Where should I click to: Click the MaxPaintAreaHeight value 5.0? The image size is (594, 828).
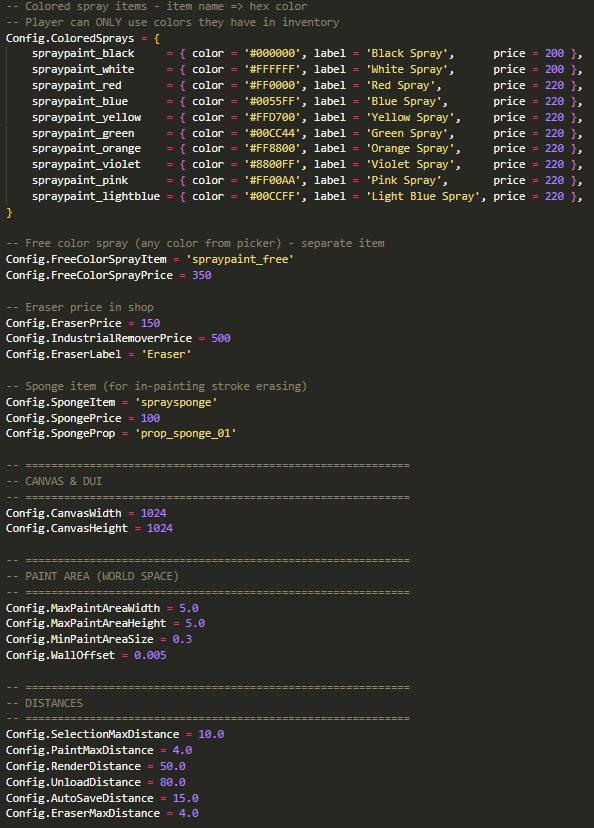coord(195,623)
